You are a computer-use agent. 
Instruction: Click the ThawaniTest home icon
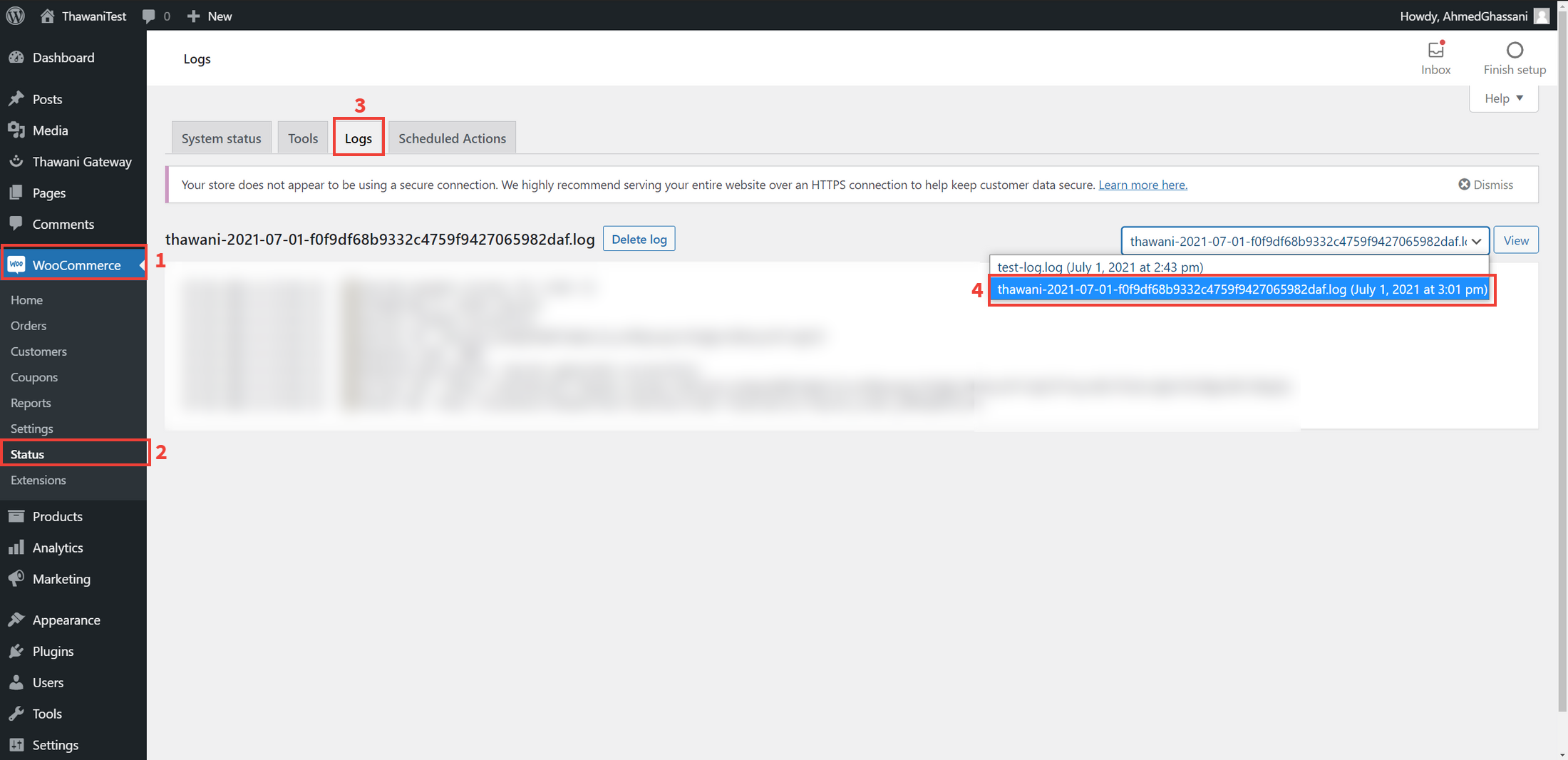coord(47,16)
